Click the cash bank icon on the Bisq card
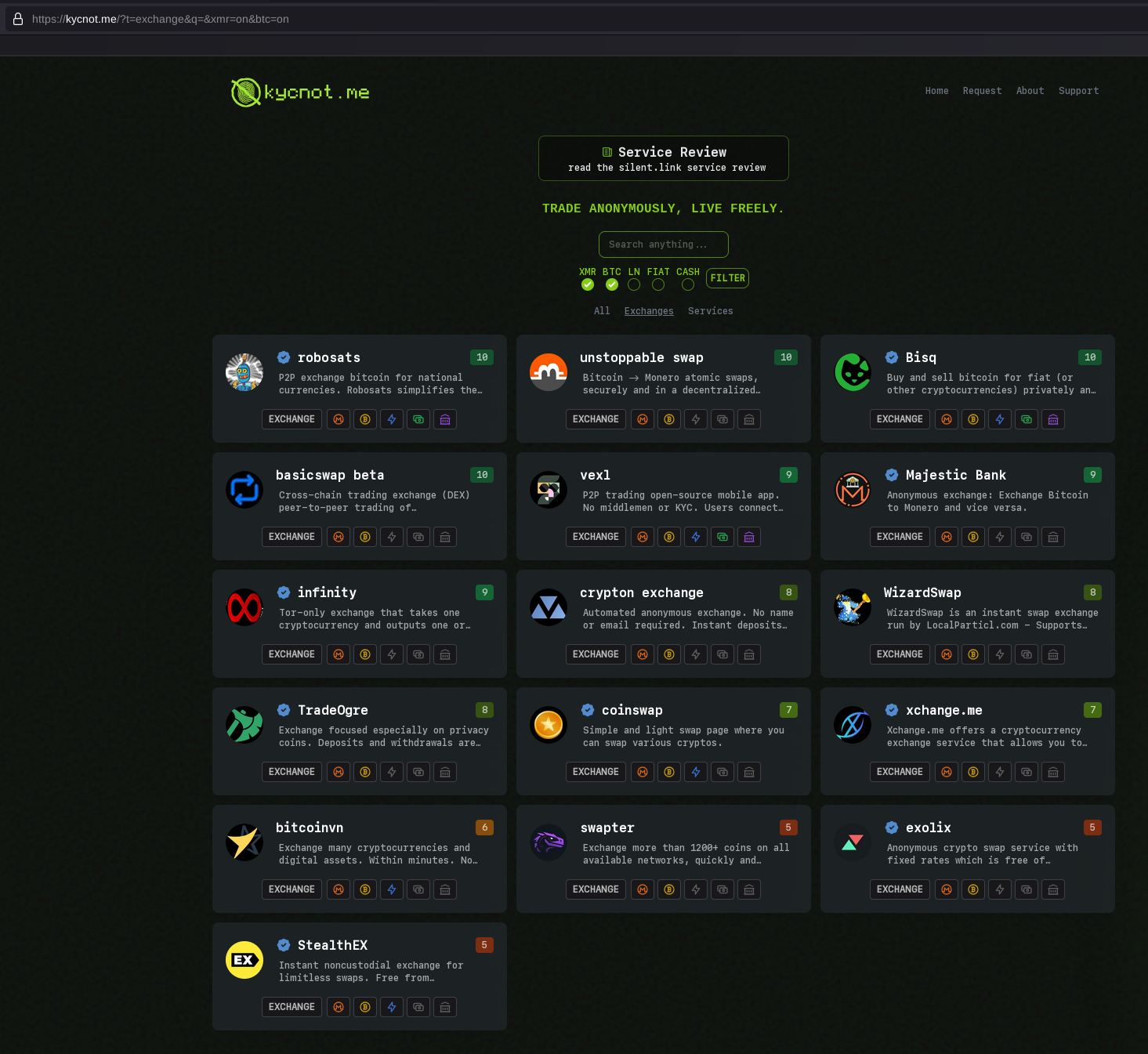The image size is (1148, 1054). click(x=1053, y=419)
